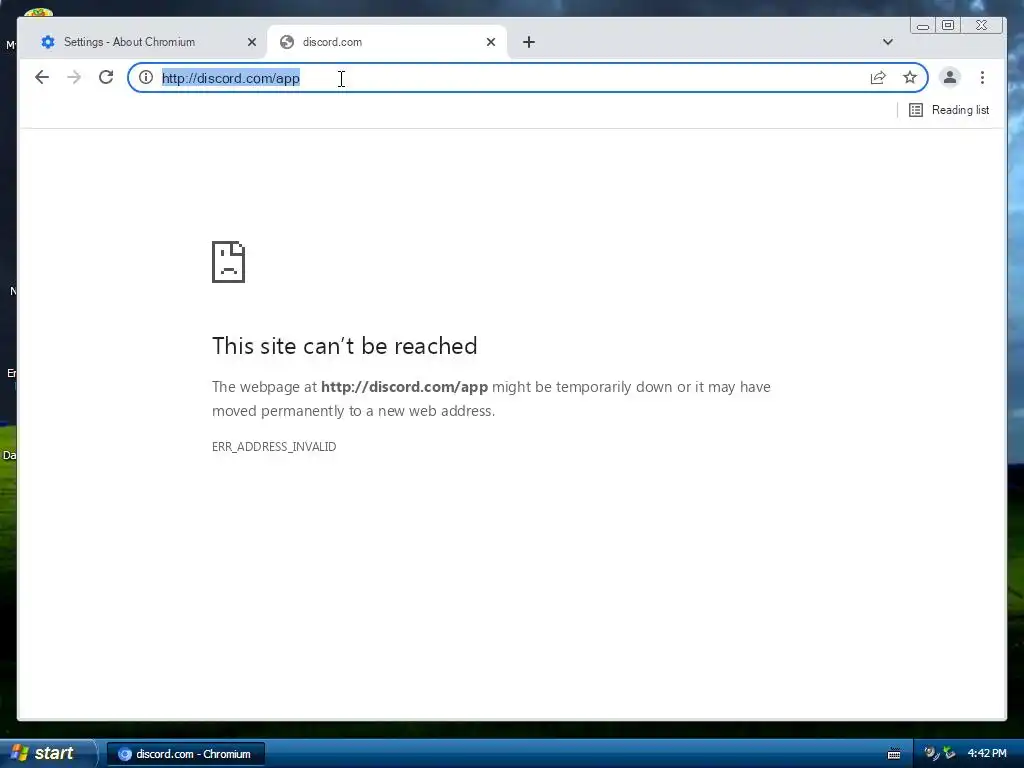
Task: Click the ERR_ADDRESS_INVALID error code text
Action: pos(274,447)
